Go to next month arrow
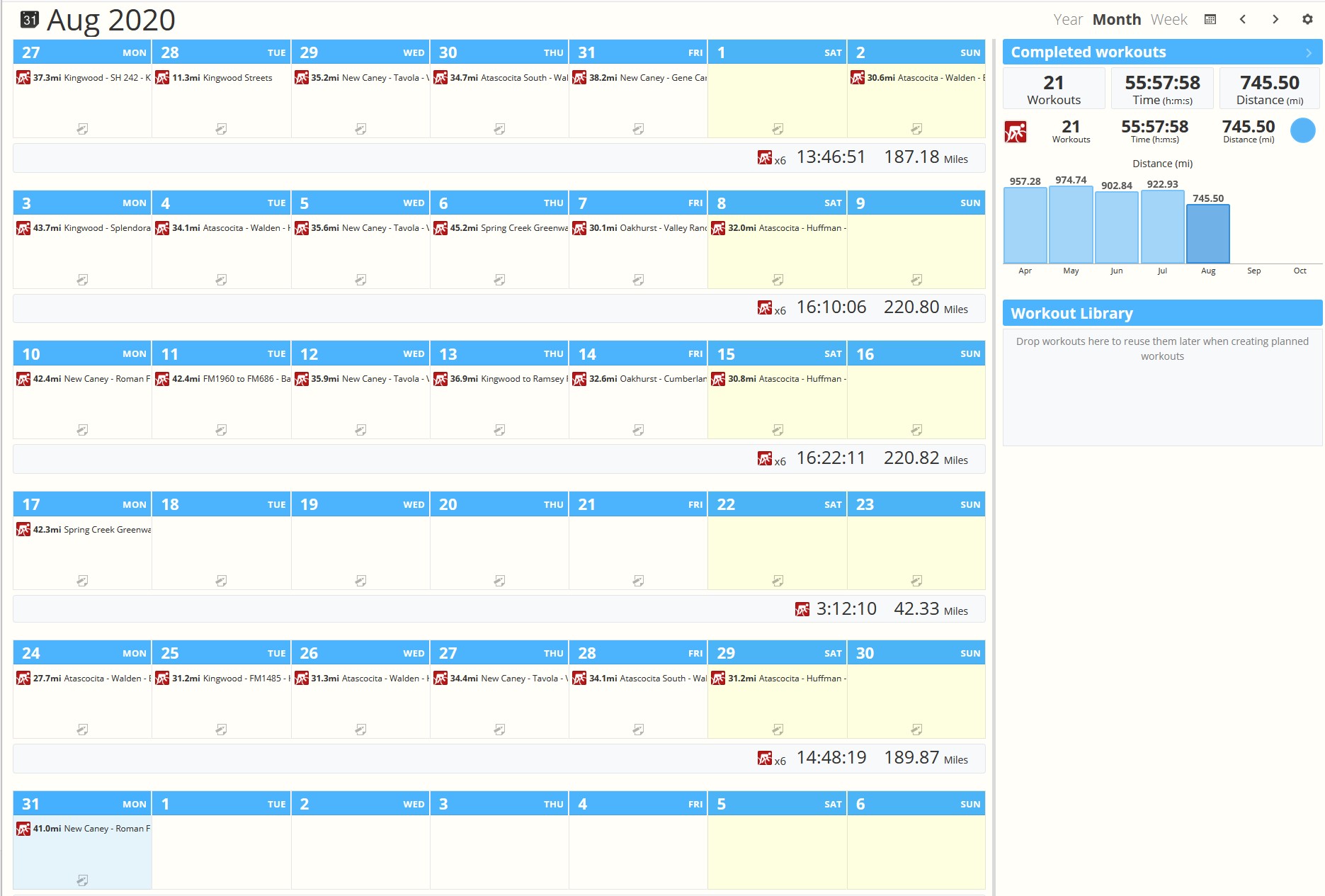The height and width of the screenshot is (896, 1325). (x=1275, y=20)
